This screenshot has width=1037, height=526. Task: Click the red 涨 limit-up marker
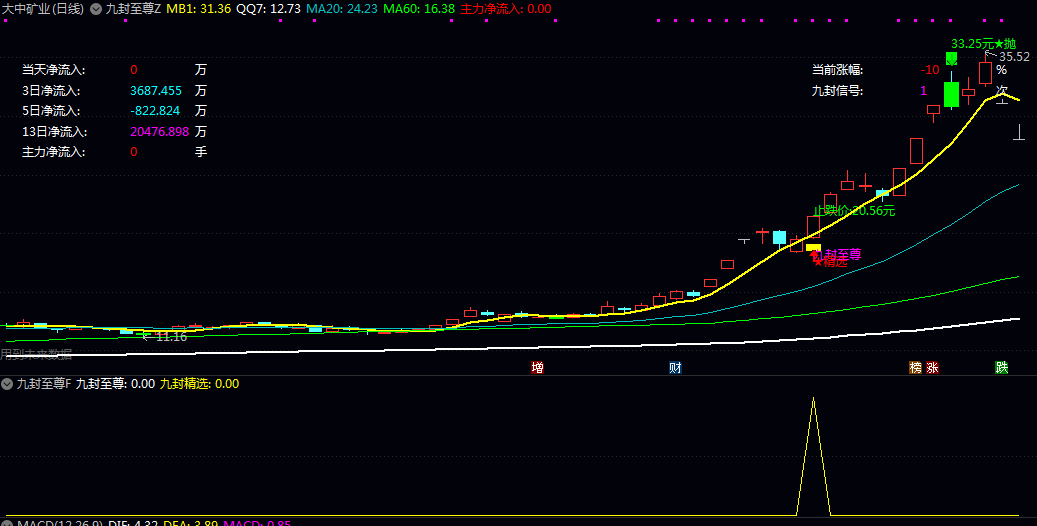point(932,367)
